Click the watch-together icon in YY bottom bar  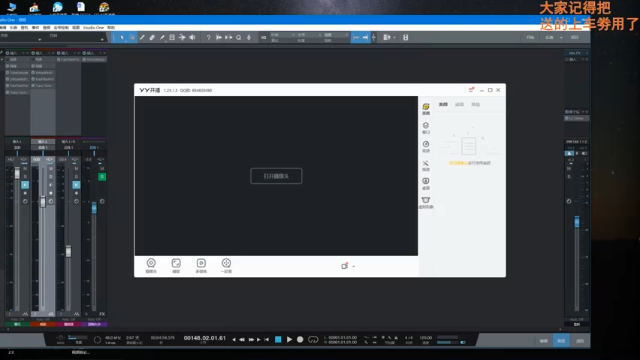click(226, 265)
